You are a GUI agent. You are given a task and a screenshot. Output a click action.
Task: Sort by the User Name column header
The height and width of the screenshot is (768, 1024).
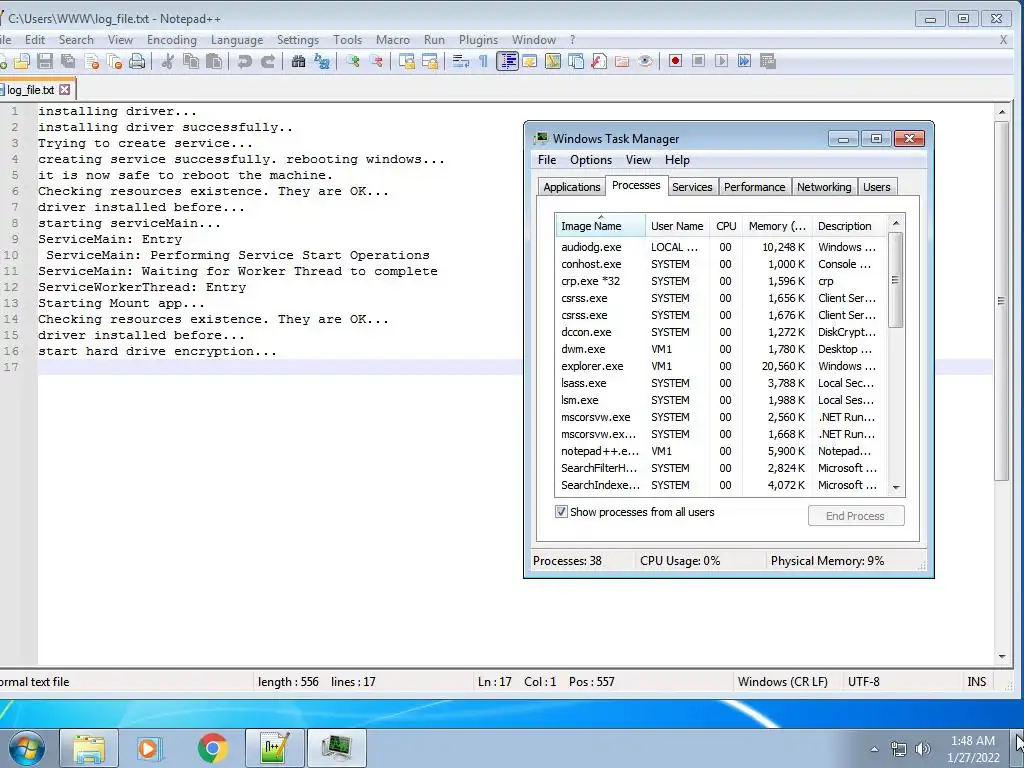677,226
